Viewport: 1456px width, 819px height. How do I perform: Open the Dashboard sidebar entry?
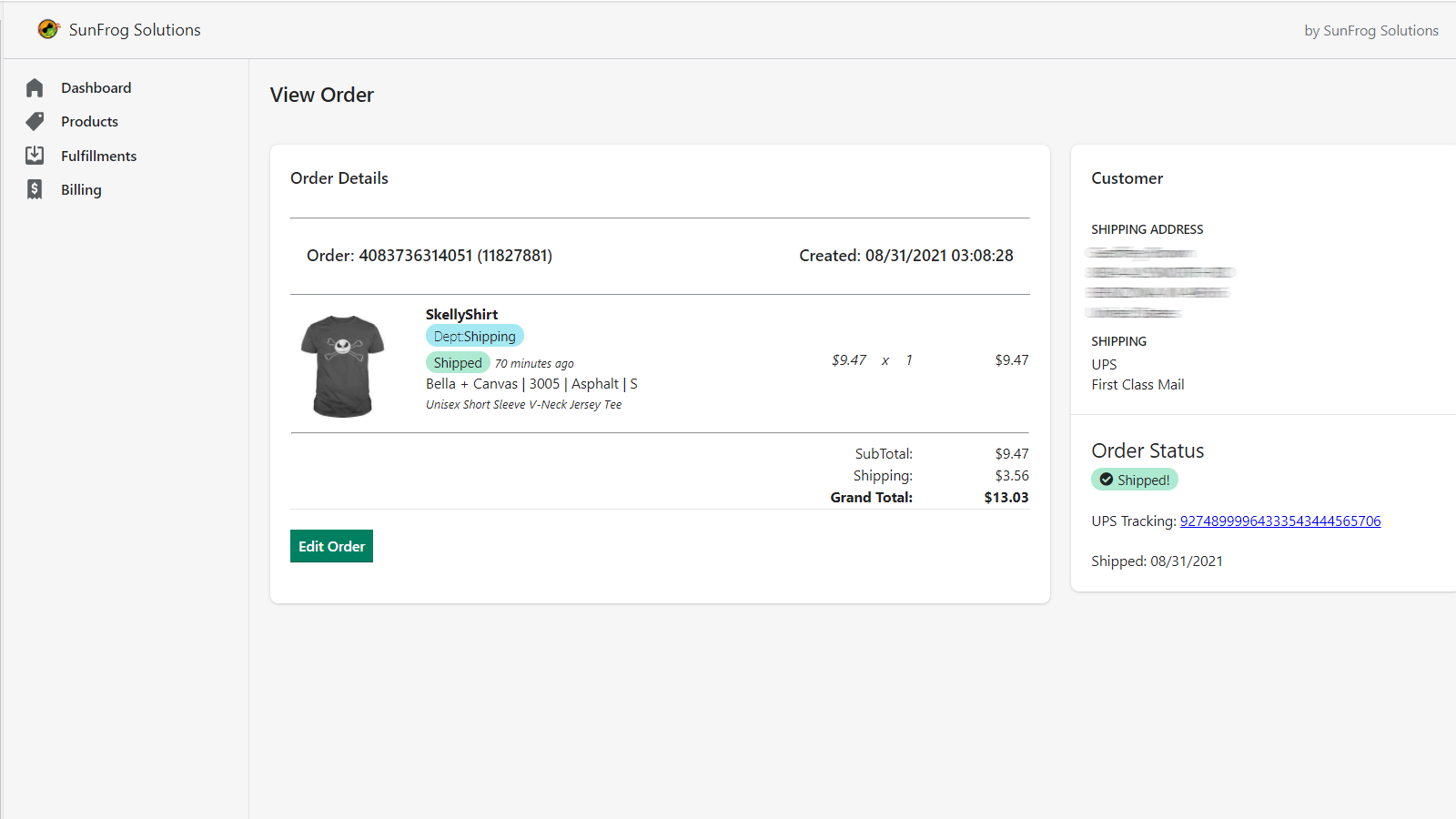click(x=96, y=87)
